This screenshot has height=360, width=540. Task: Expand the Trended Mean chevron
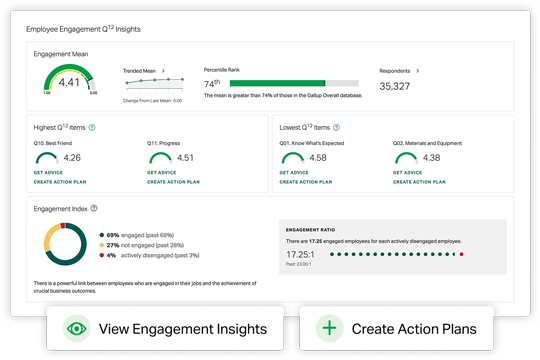(163, 71)
